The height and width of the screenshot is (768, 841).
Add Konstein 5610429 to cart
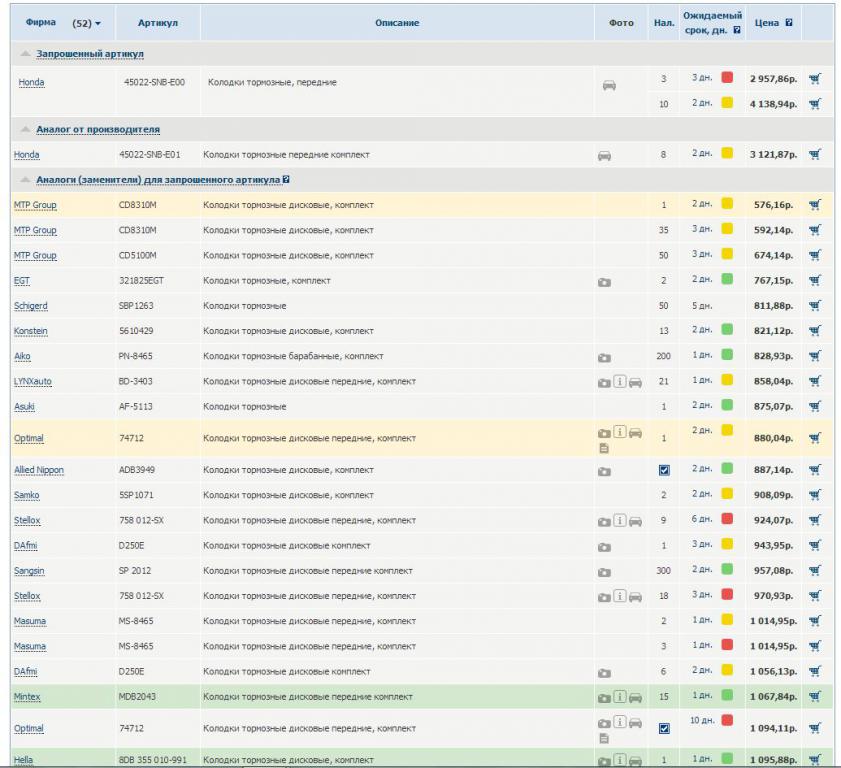coord(814,331)
